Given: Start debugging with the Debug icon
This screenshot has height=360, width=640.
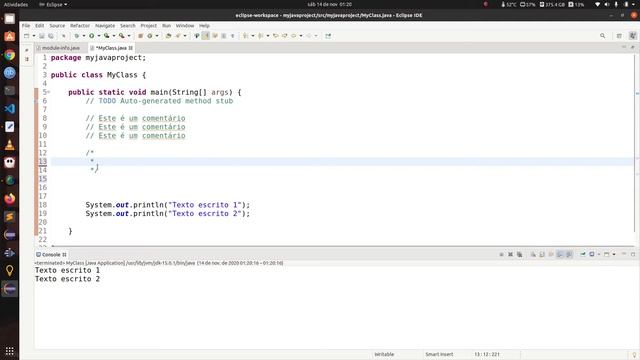Looking at the screenshot, I should coord(77,36).
